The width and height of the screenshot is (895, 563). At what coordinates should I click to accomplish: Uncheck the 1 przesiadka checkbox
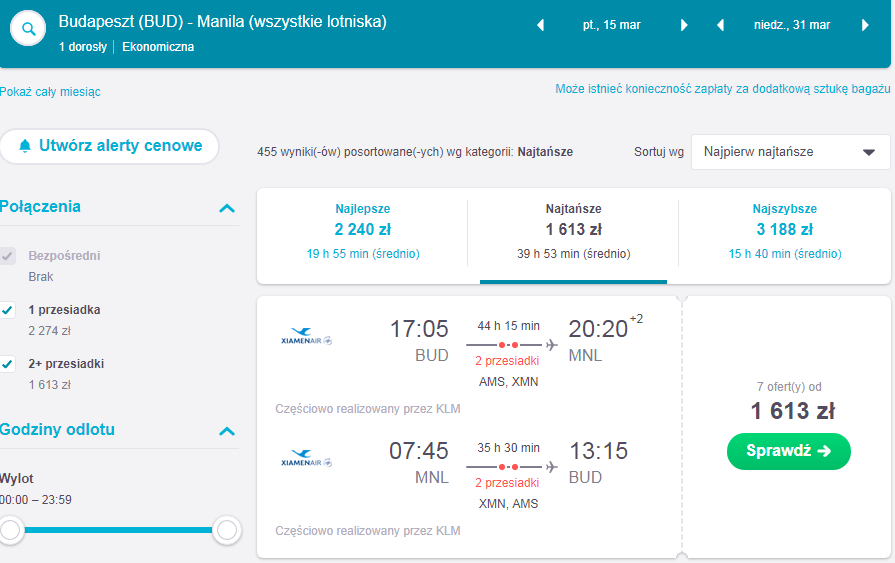coord(7,310)
